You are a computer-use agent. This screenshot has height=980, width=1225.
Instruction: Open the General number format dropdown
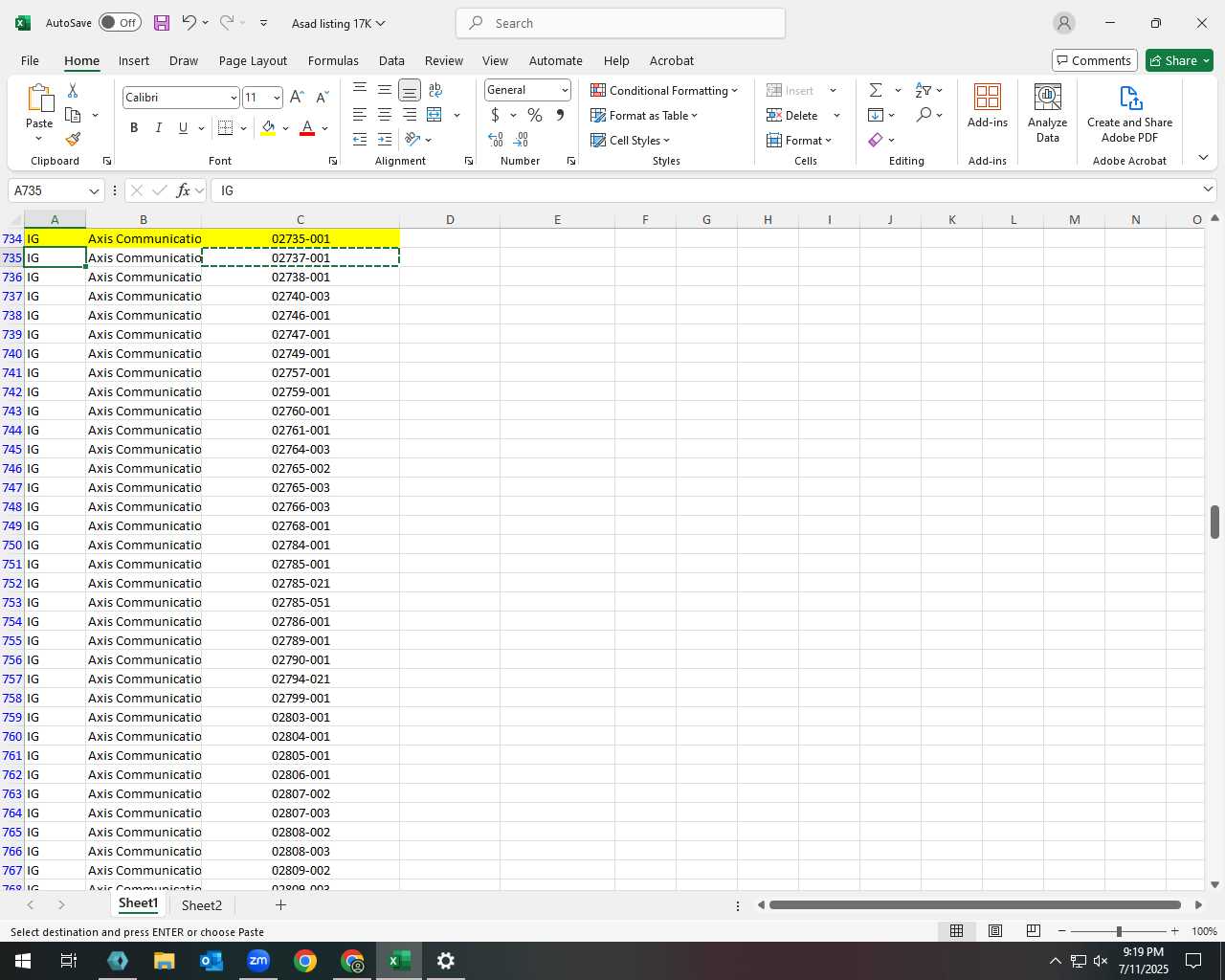(565, 90)
